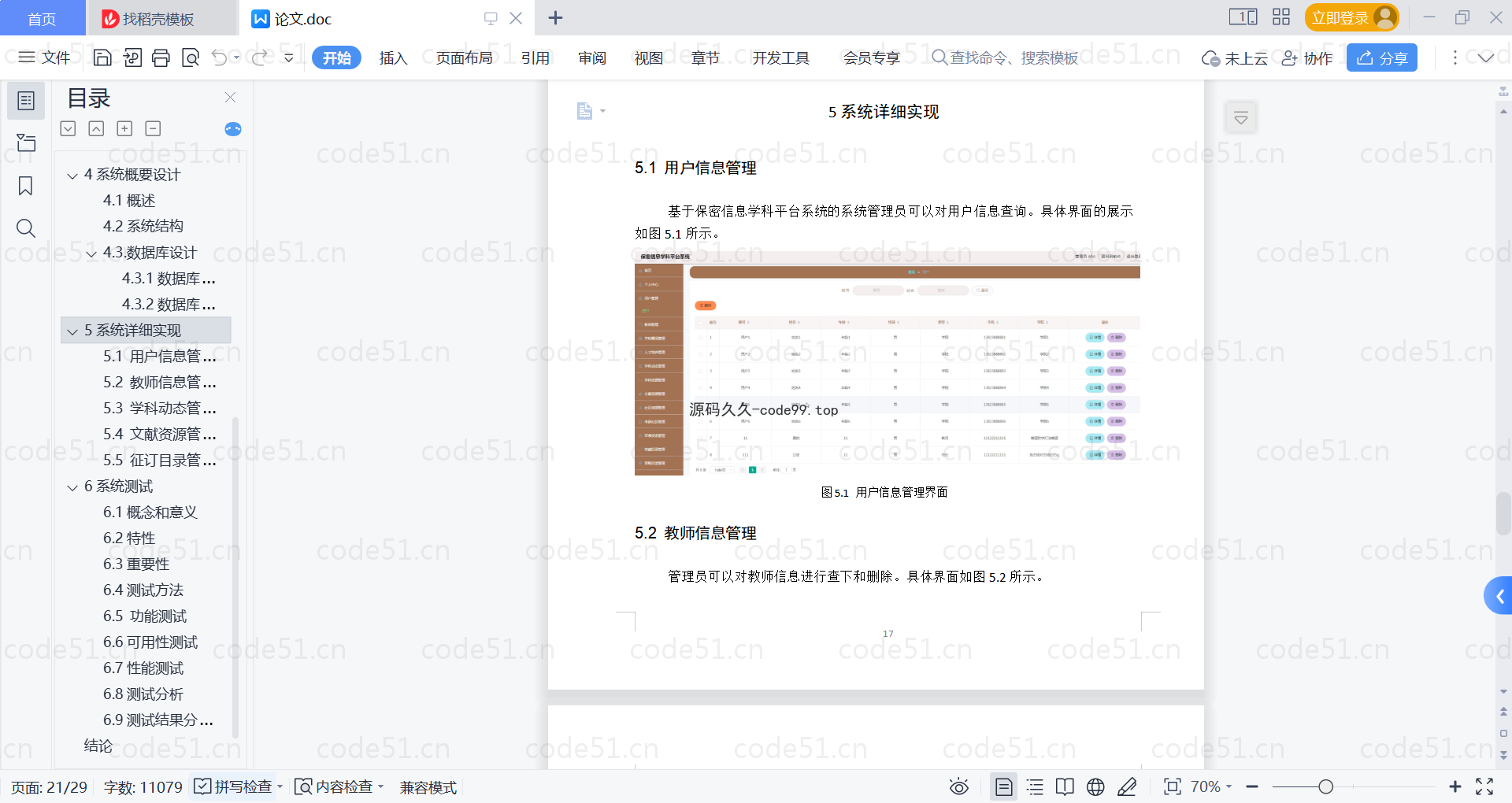This screenshot has width=1512, height=803.
Task: Add a new document tab
Action: click(555, 17)
